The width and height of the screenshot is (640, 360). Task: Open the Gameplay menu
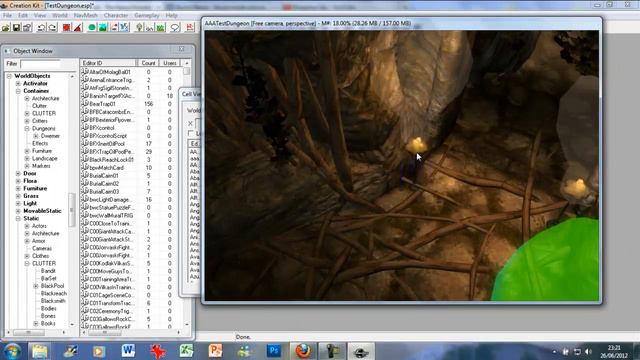click(147, 15)
